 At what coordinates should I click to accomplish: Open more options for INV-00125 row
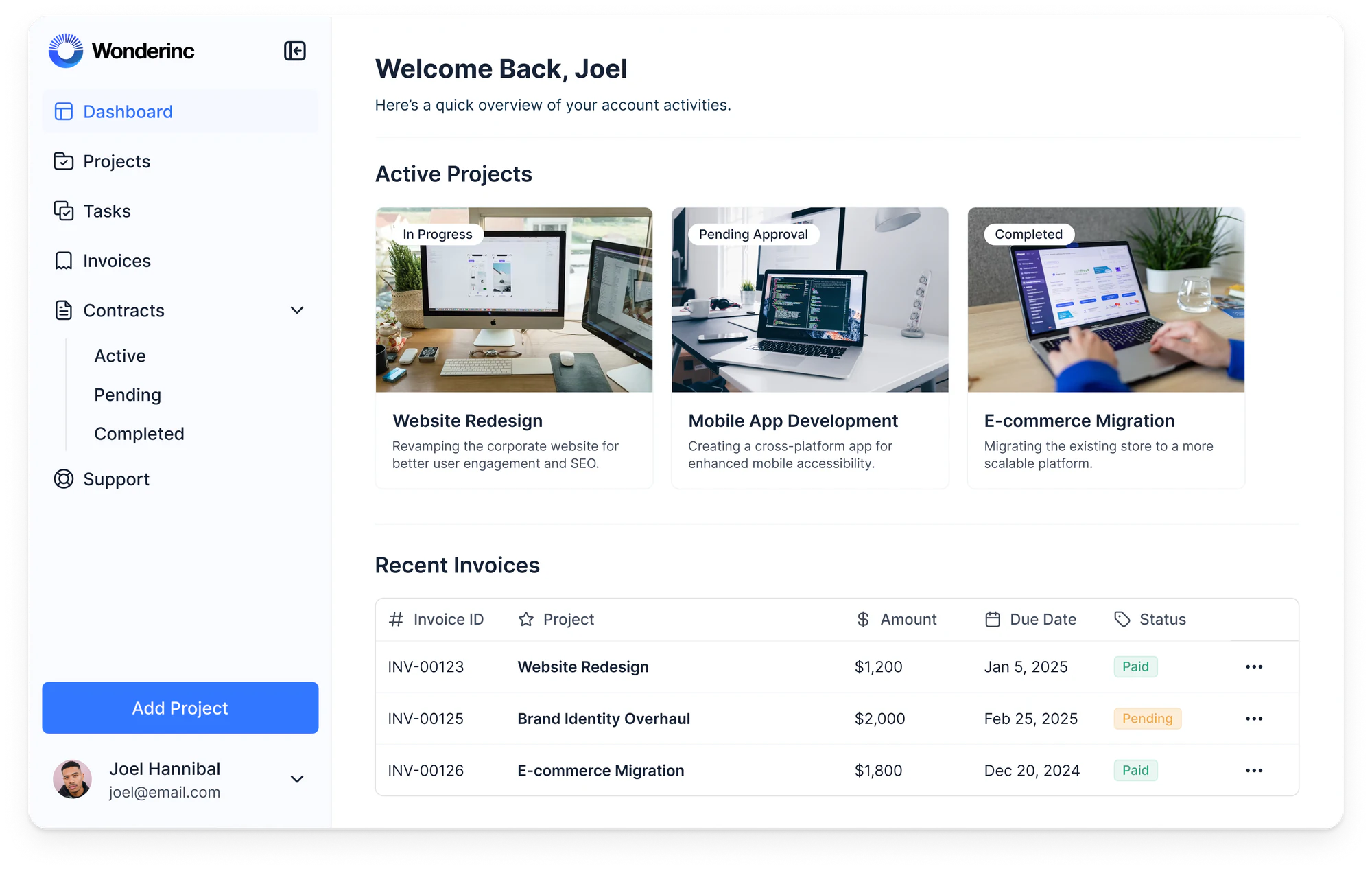click(1254, 719)
